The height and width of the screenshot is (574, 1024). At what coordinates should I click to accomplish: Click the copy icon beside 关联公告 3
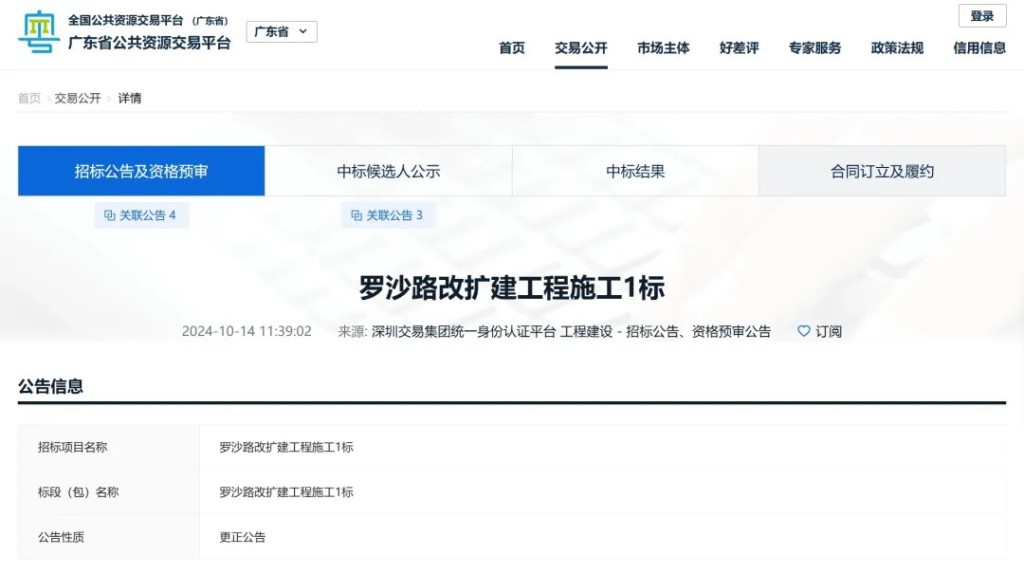pyautogui.click(x=356, y=215)
